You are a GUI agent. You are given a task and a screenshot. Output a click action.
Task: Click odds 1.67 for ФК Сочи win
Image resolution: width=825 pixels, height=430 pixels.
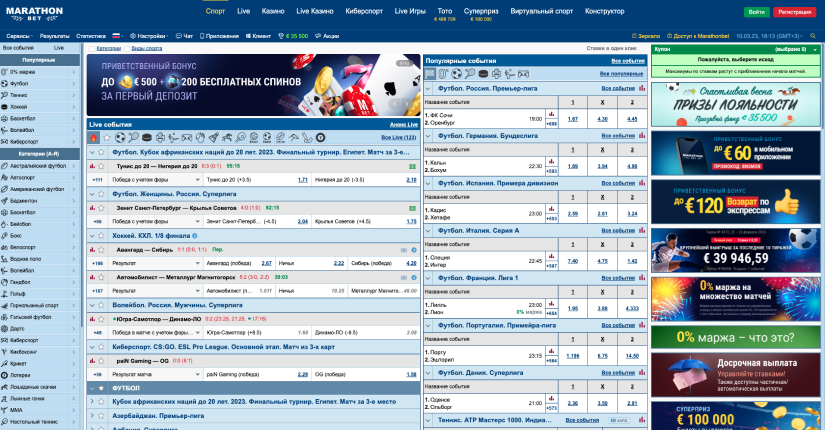point(572,119)
